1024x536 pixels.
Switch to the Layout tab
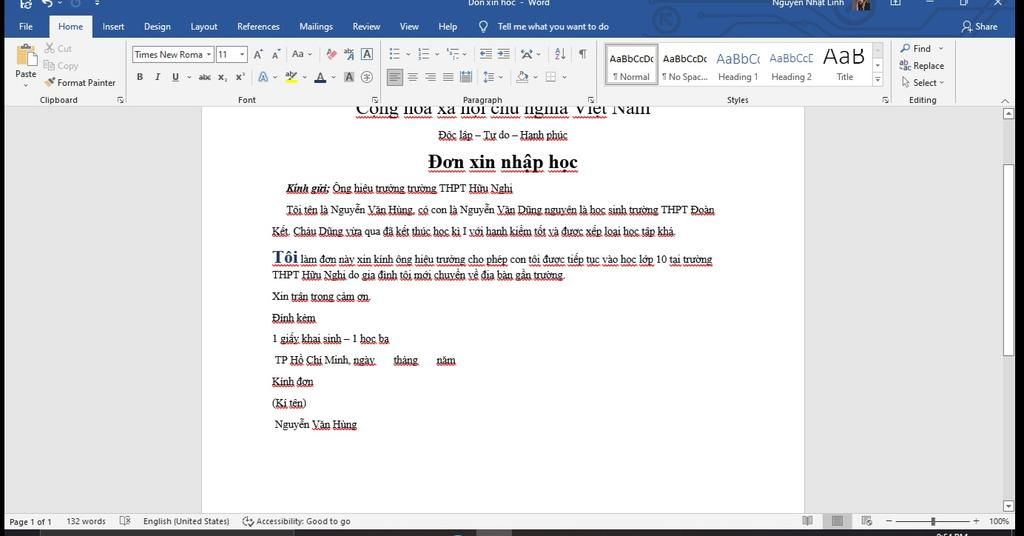coord(204,26)
